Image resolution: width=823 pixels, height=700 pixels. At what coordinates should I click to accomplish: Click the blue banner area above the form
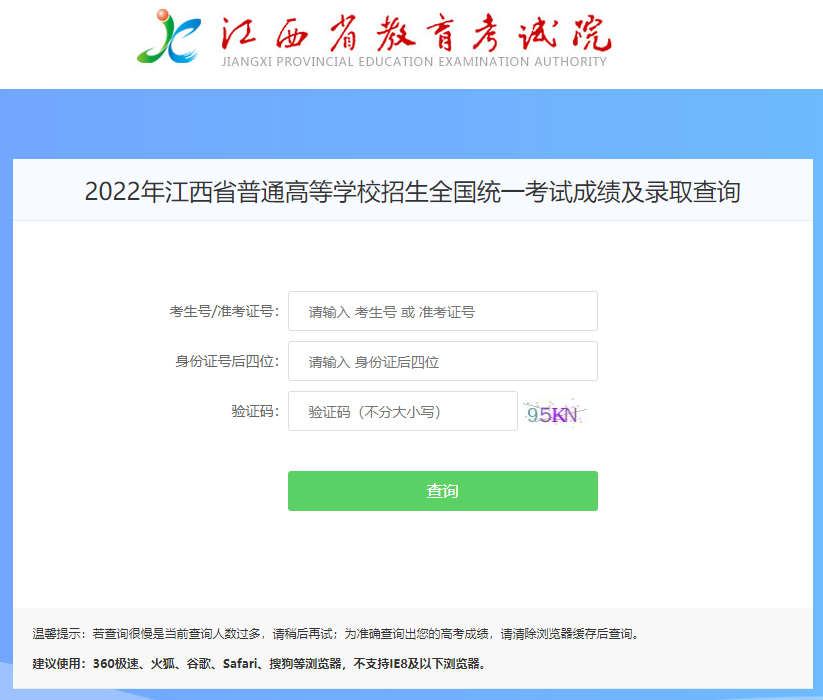point(412,124)
